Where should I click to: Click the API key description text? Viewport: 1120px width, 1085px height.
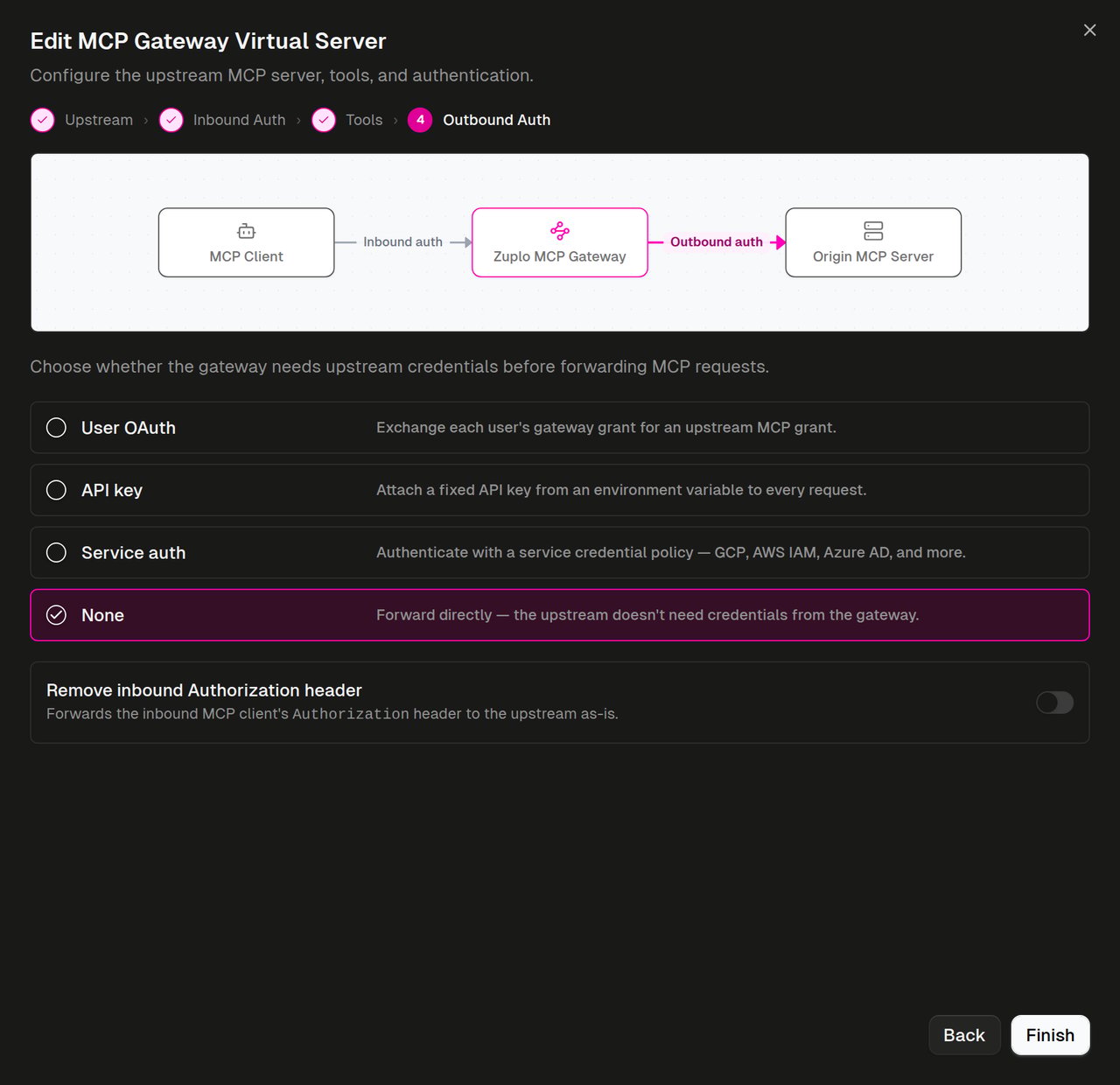tap(621, 490)
